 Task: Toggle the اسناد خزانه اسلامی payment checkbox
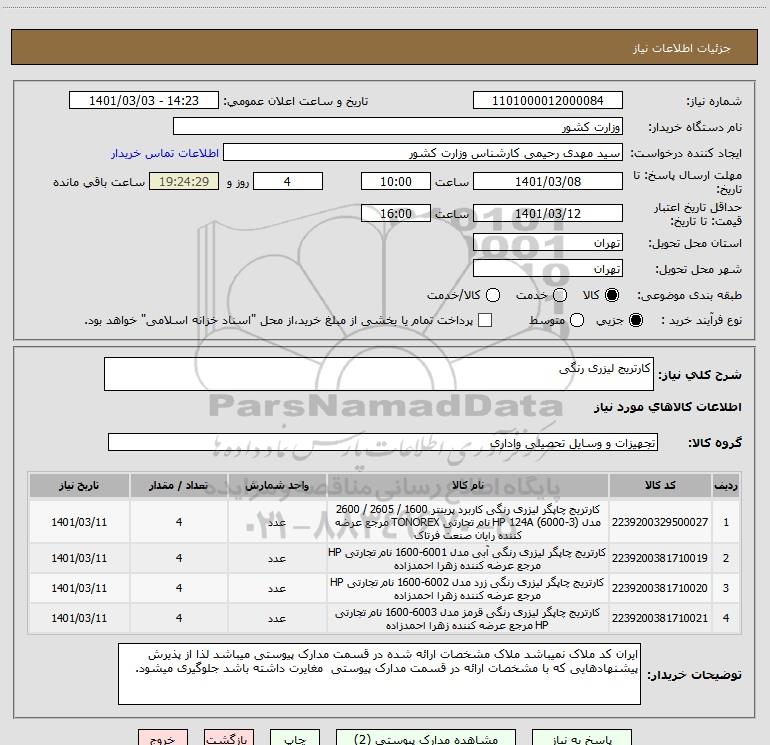485,320
